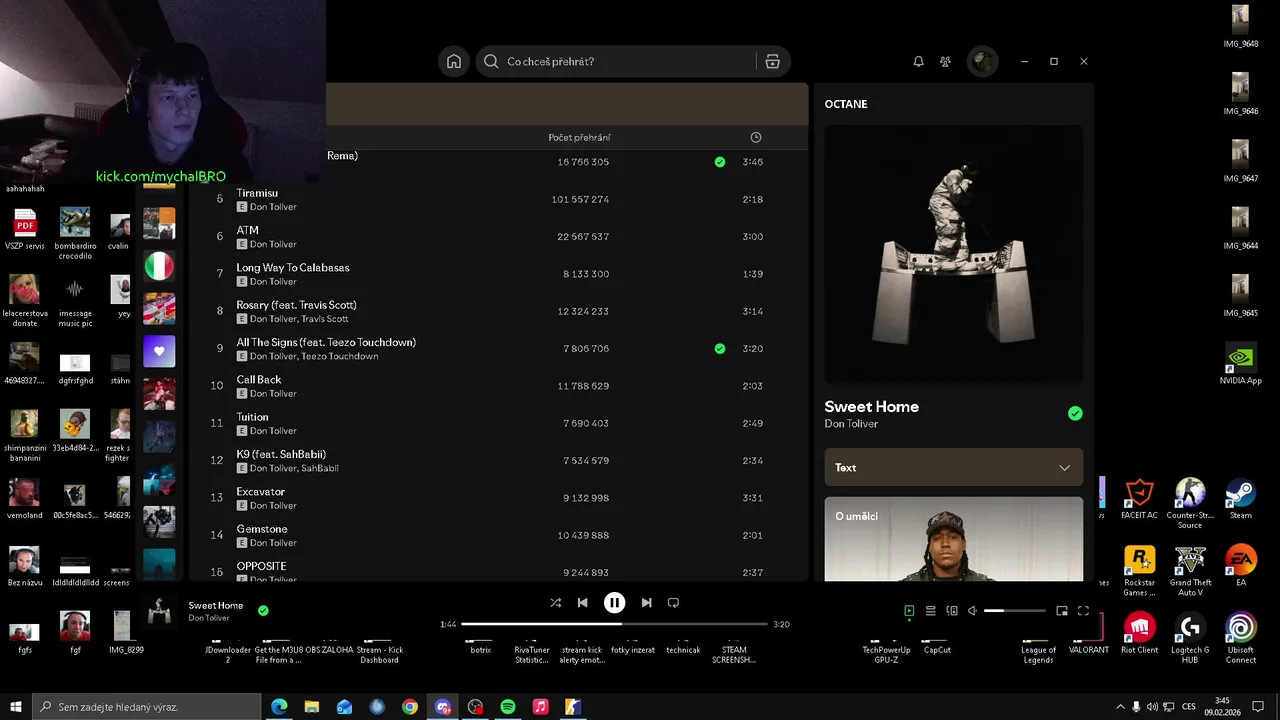The width and height of the screenshot is (1280, 720).
Task: Open the Browse icon beside the search field
Action: (x=772, y=61)
